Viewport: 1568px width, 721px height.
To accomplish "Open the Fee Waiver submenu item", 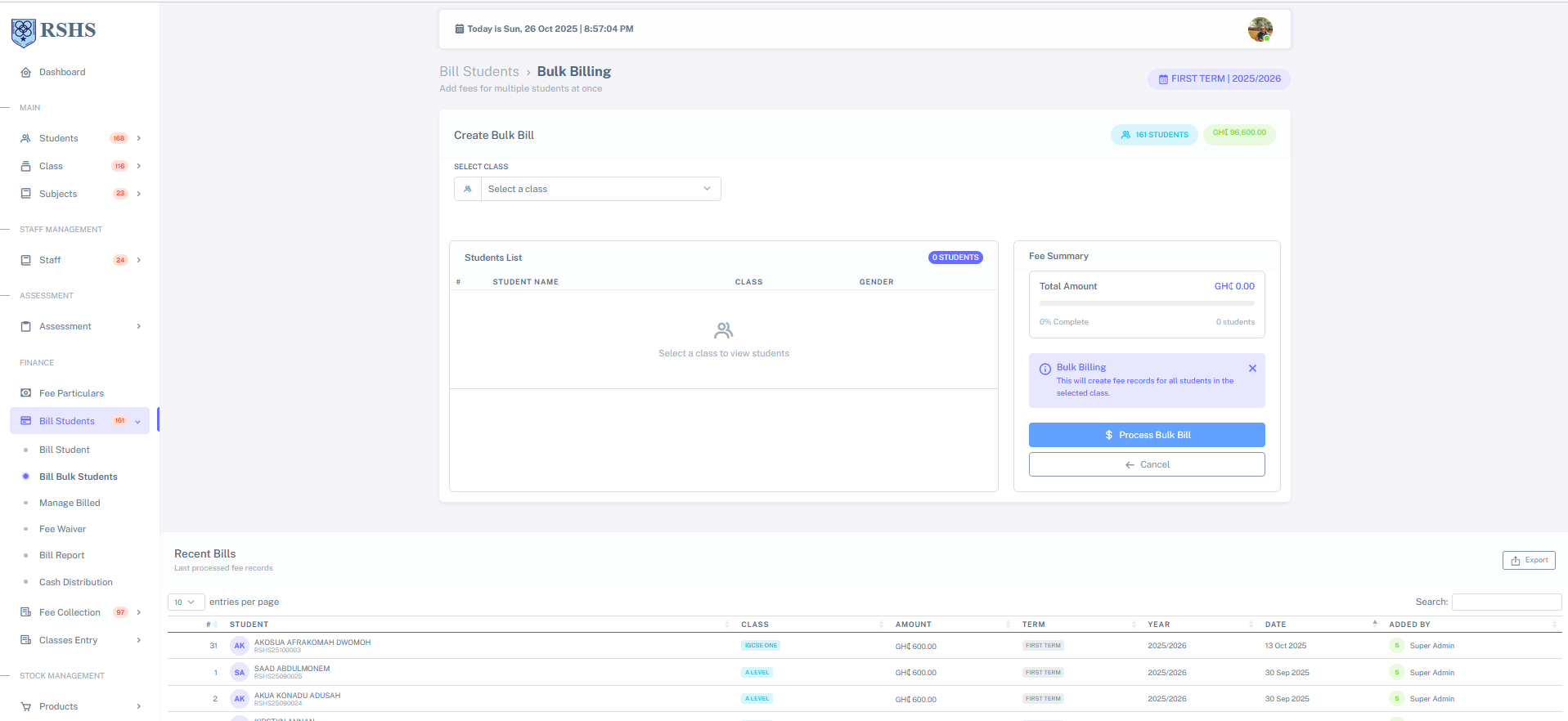I will pos(62,529).
